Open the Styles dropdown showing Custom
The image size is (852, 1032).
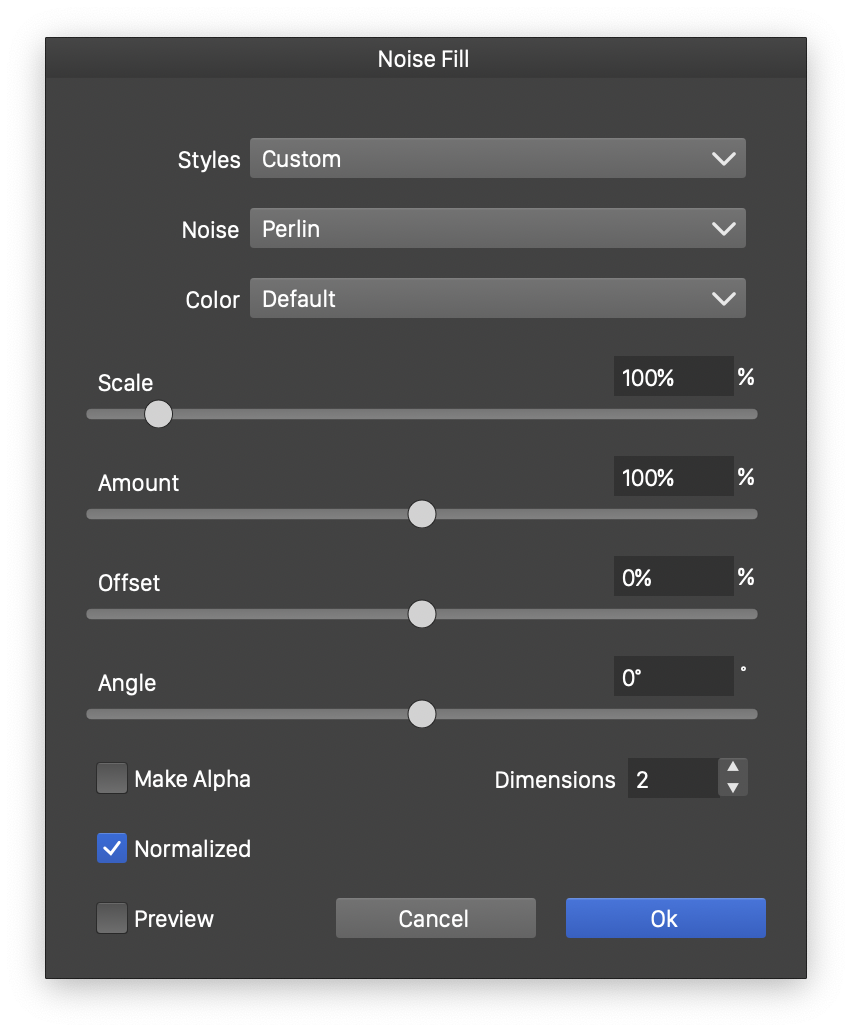(x=497, y=159)
